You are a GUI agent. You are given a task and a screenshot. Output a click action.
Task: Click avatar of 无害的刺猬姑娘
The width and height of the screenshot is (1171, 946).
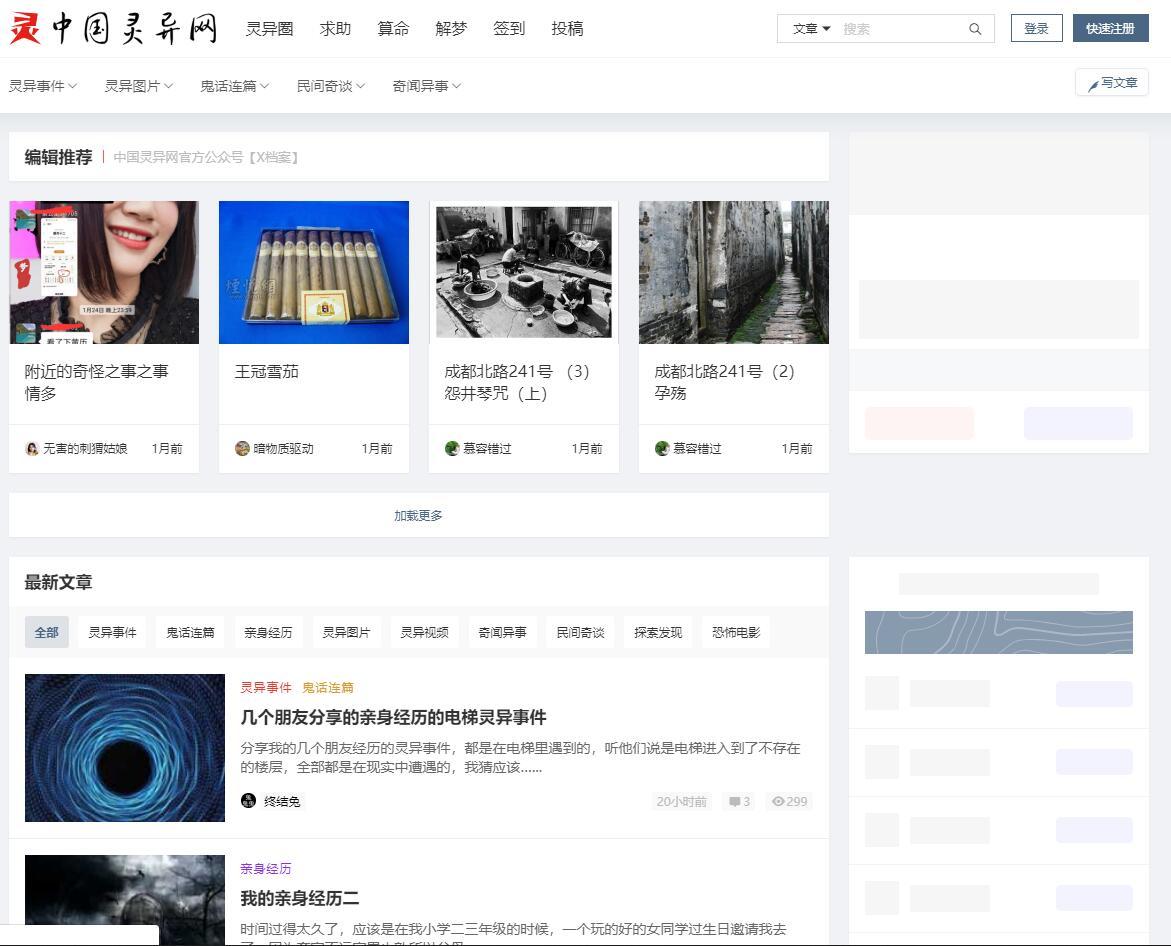tap(32, 449)
